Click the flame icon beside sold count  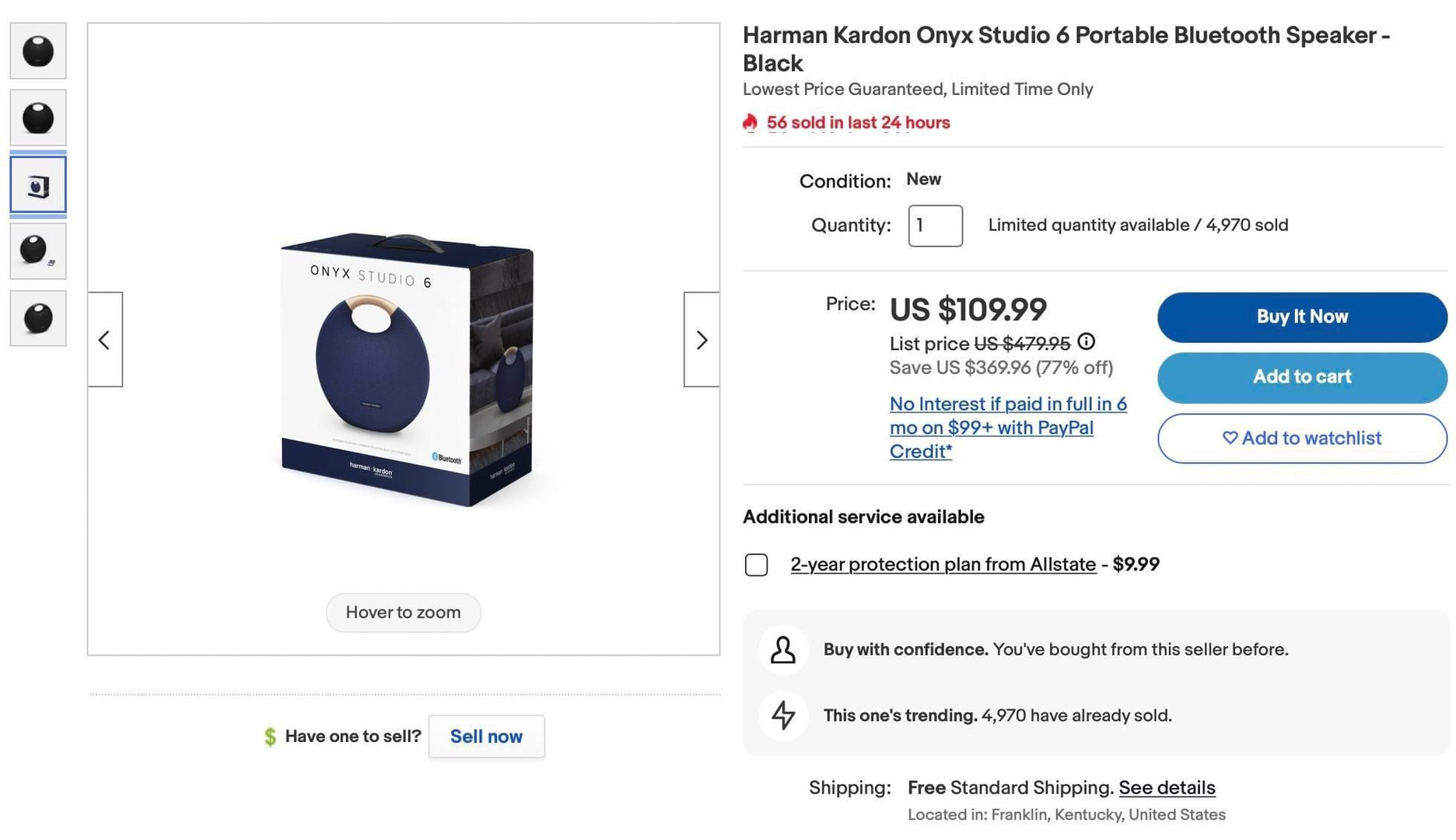(x=750, y=122)
